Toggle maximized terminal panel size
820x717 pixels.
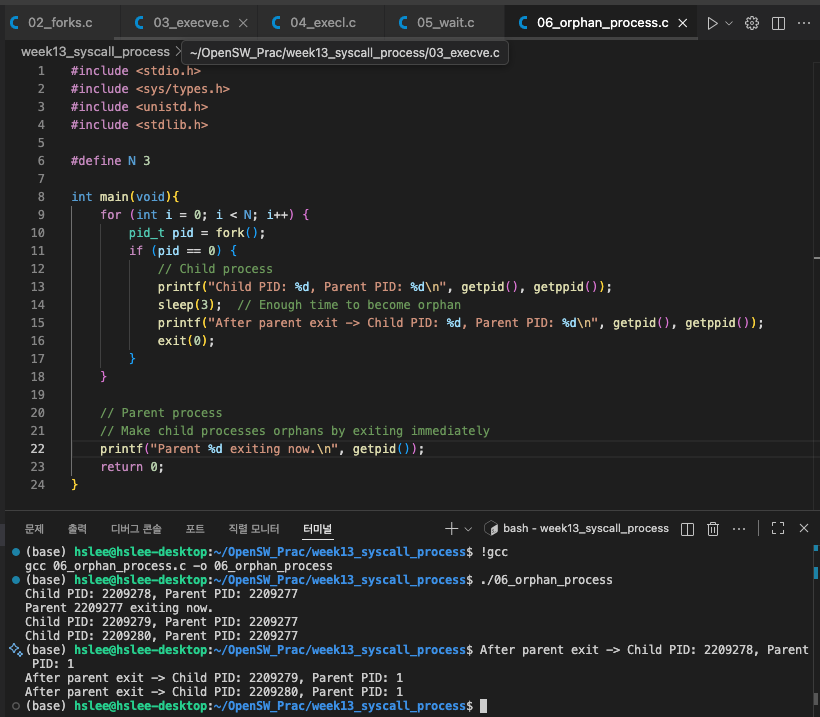click(x=778, y=528)
